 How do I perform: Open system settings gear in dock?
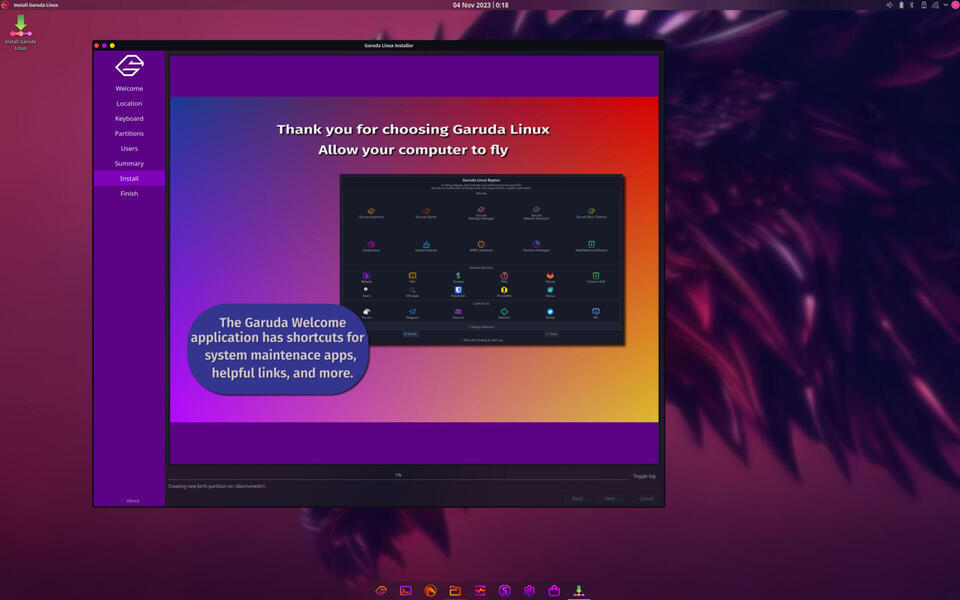pyautogui.click(x=530, y=590)
